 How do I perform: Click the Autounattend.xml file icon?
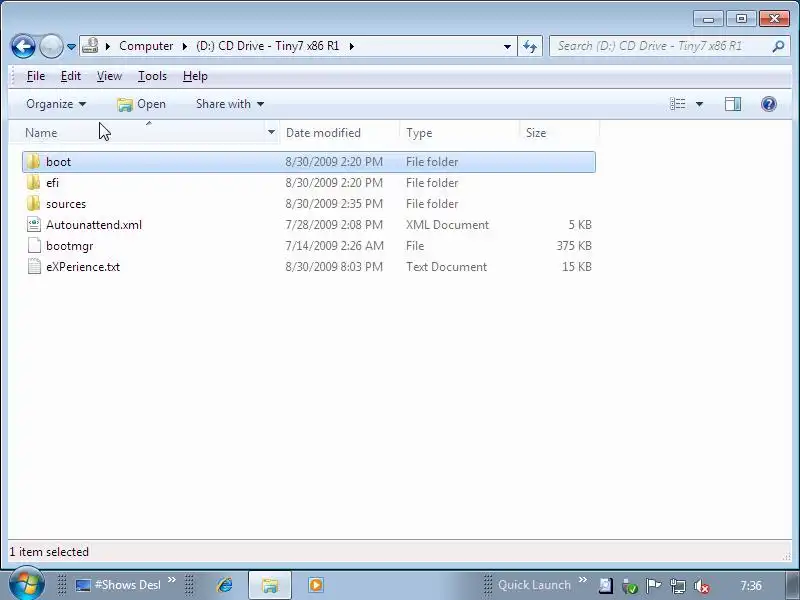click(x=34, y=224)
